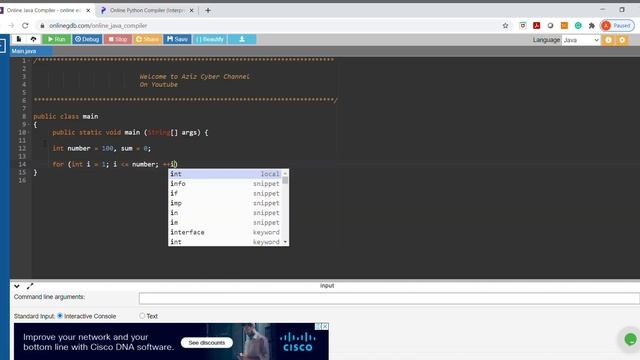Restore down the browser window
The image size is (640, 360).
622,9
